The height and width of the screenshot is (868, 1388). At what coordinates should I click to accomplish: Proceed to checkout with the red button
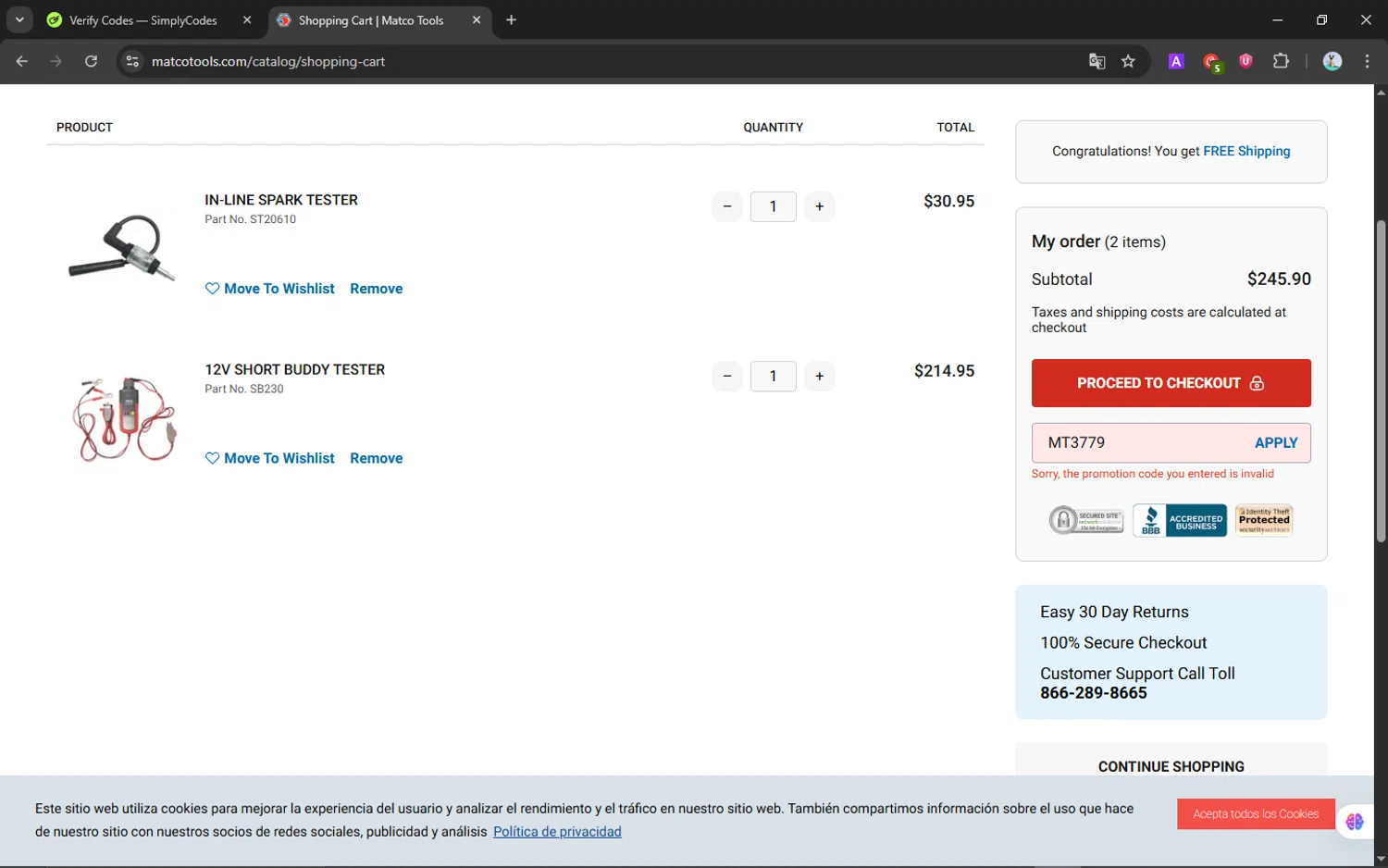click(1171, 383)
